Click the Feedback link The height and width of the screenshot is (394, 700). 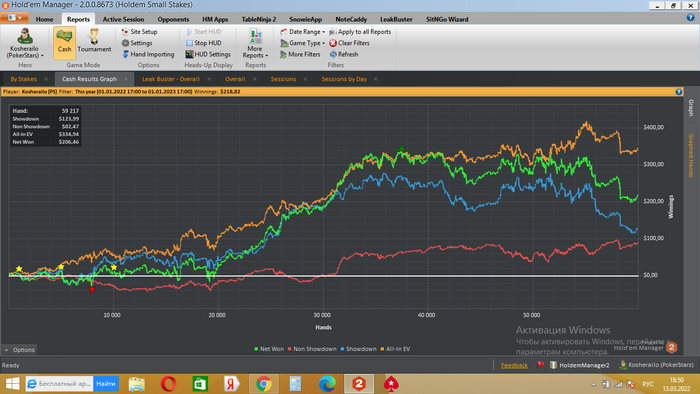click(514, 365)
